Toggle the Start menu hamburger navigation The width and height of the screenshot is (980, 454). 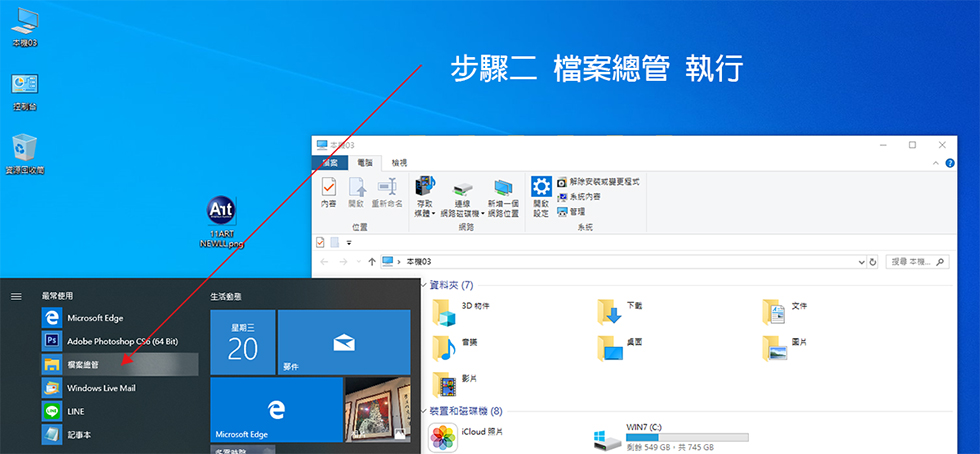click(16, 296)
